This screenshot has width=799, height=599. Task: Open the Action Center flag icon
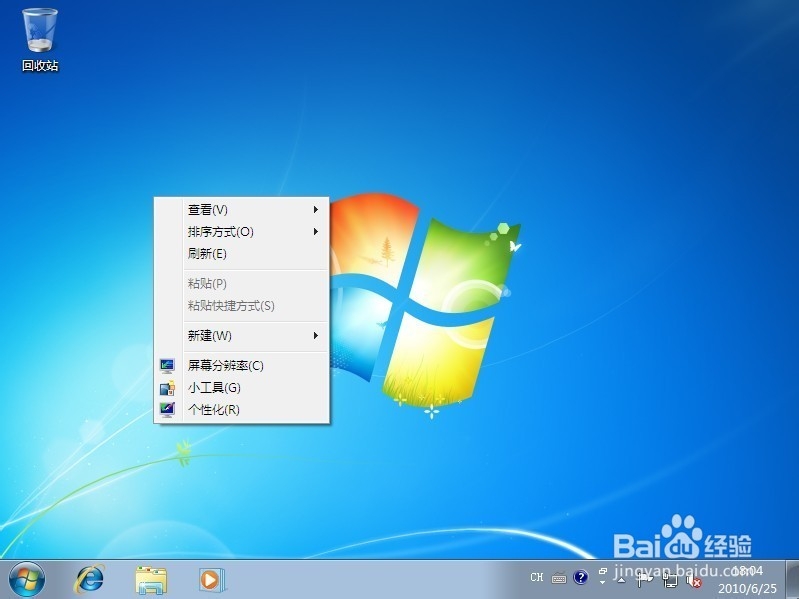pos(645,579)
